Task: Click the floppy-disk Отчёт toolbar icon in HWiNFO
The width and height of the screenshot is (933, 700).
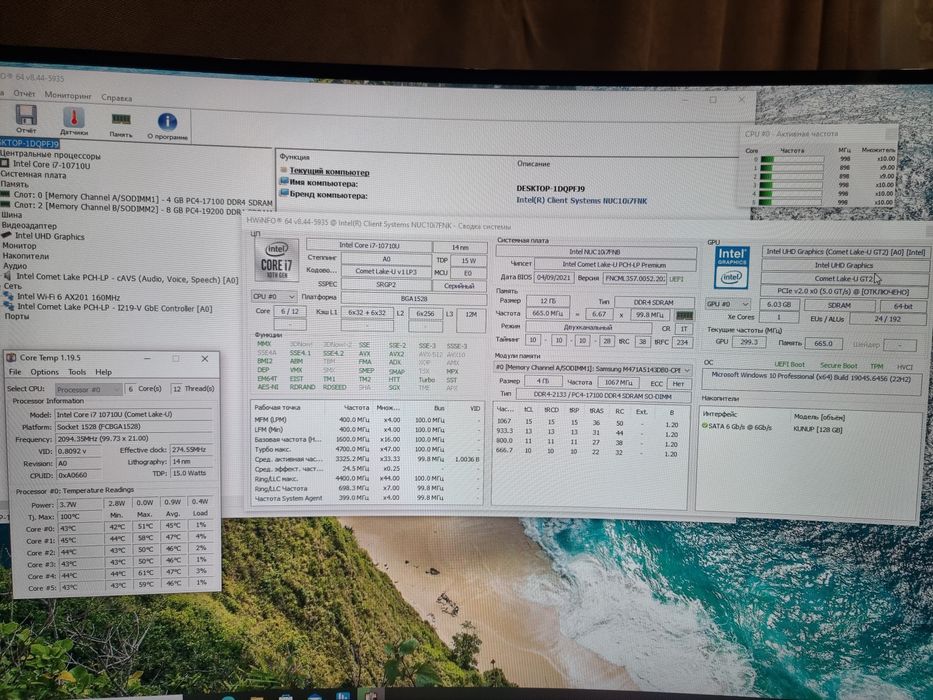Action: coord(26,115)
